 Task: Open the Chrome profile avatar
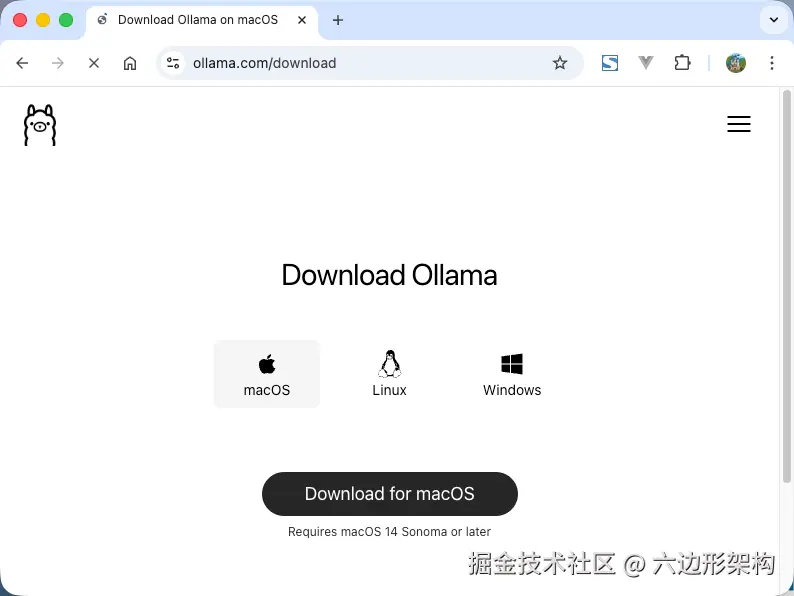(735, 63)
